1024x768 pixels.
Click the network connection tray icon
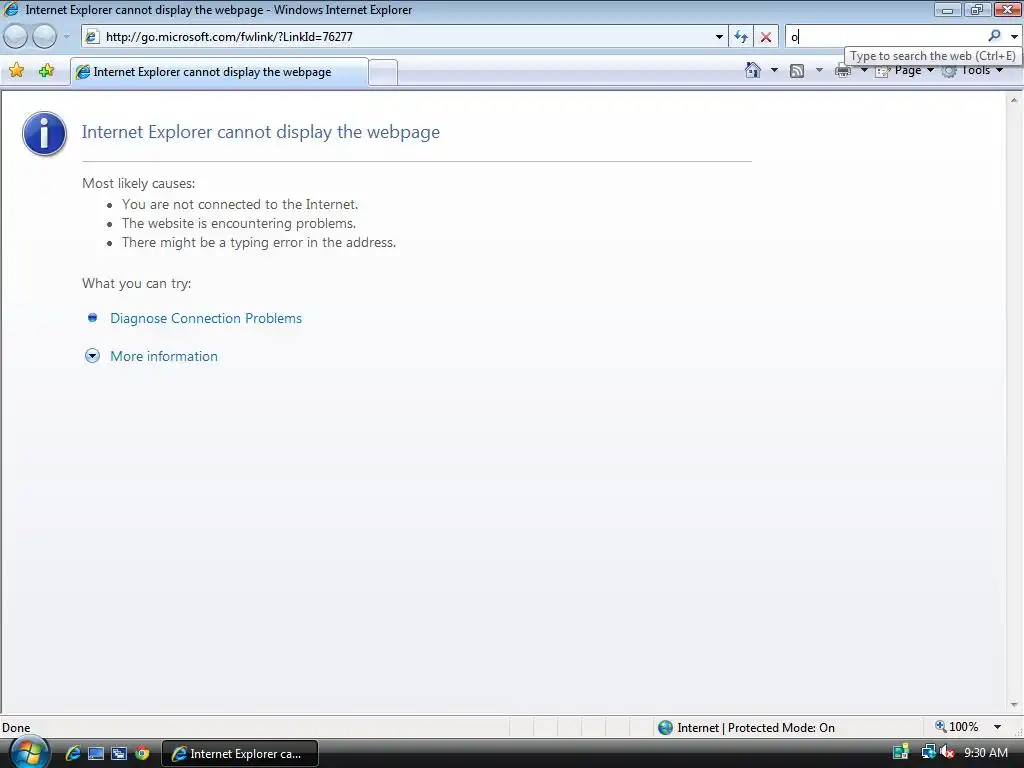(928, 752)
